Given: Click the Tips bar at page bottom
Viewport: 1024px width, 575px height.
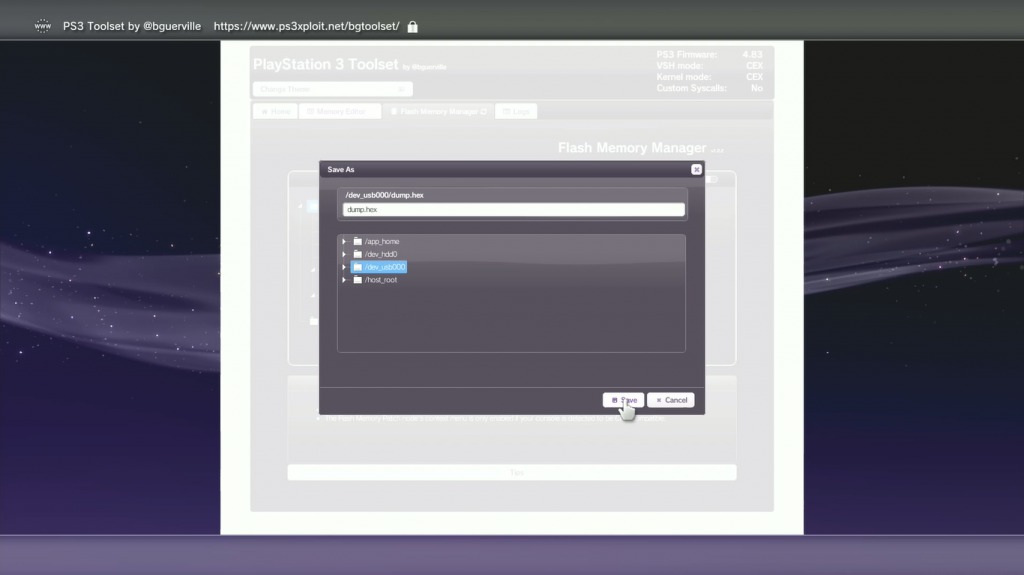Looking at the screenshot, I should point(512,472).
